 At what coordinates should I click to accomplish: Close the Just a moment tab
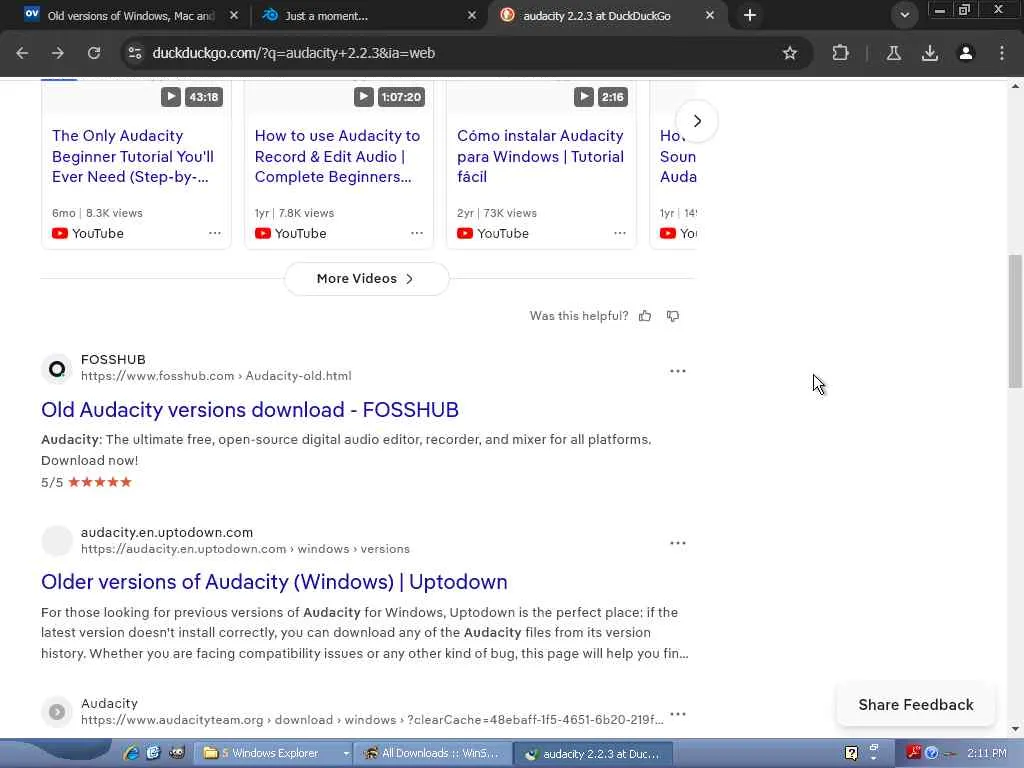click(472, 15)
